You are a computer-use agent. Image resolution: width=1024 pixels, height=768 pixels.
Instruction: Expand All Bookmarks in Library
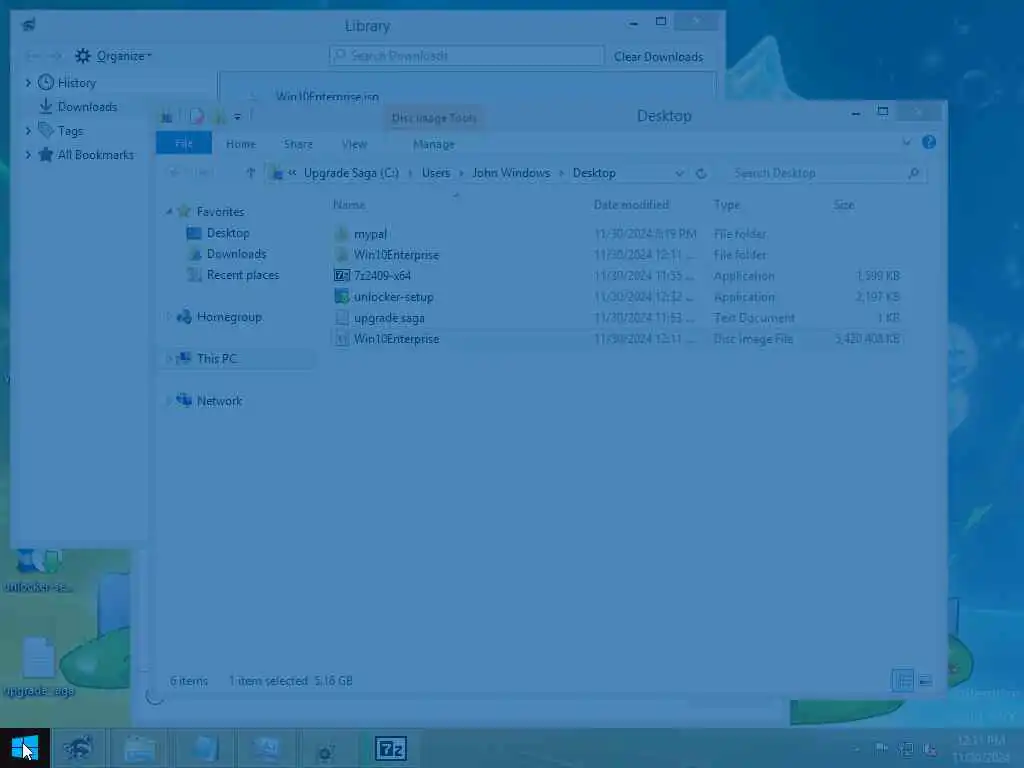point(28,155)
